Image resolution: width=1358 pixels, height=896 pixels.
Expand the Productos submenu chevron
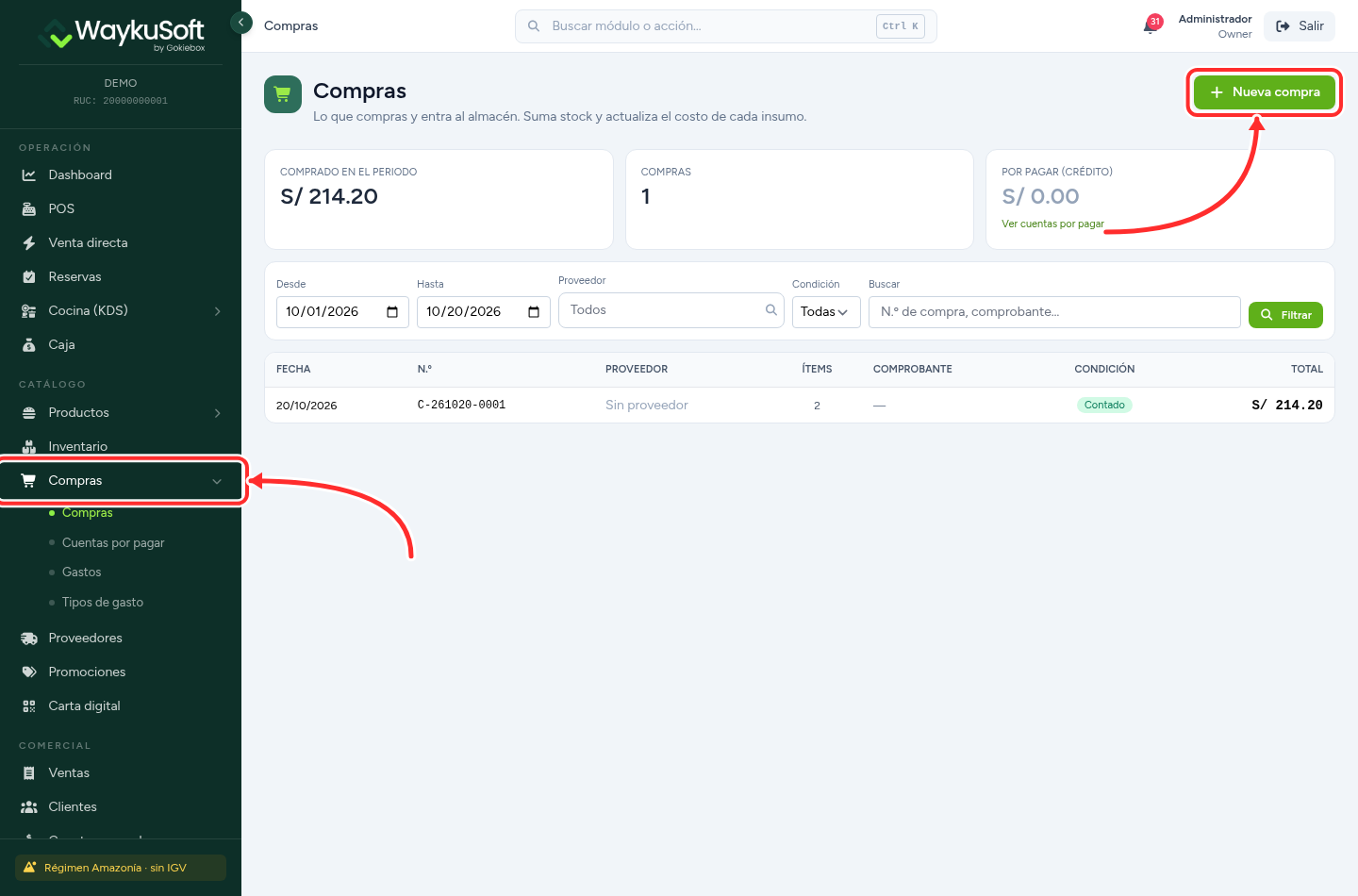[x=218, y=413]
